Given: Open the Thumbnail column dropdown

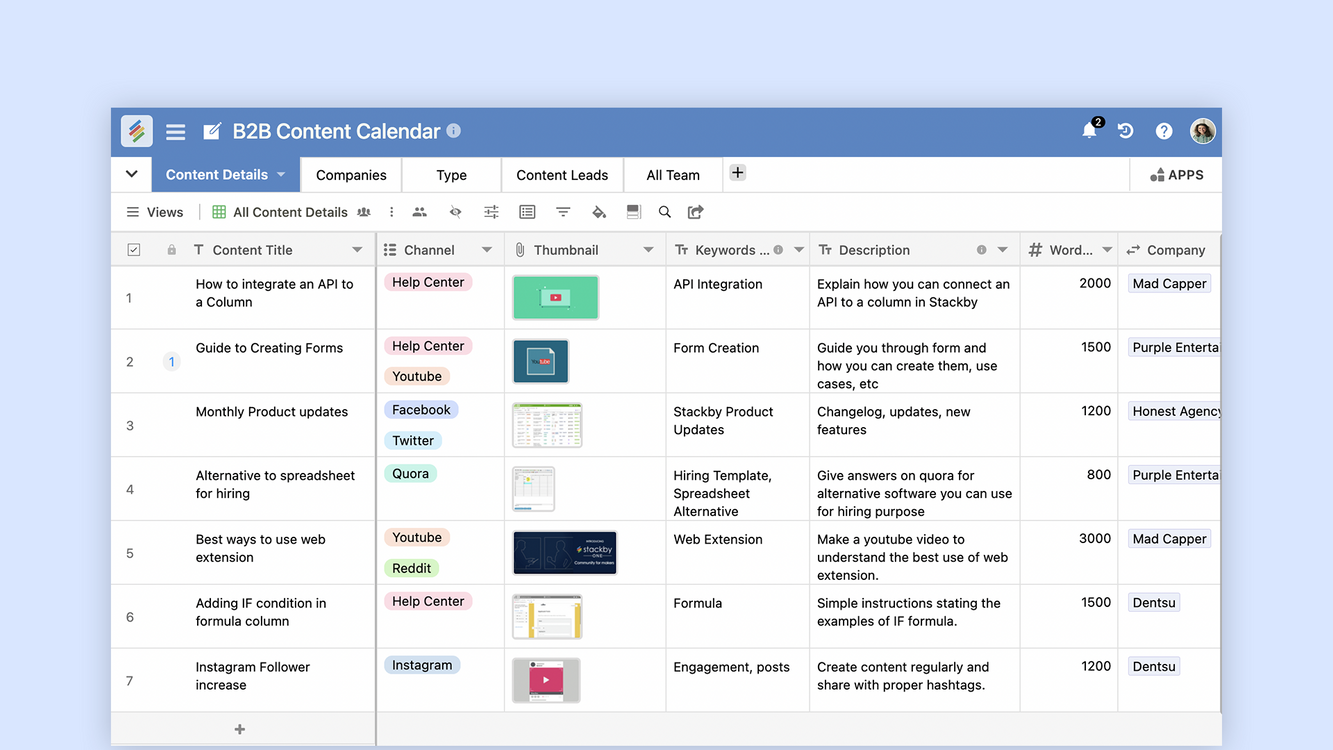Looking at the screenshot, I should click(x=648, y=250).
